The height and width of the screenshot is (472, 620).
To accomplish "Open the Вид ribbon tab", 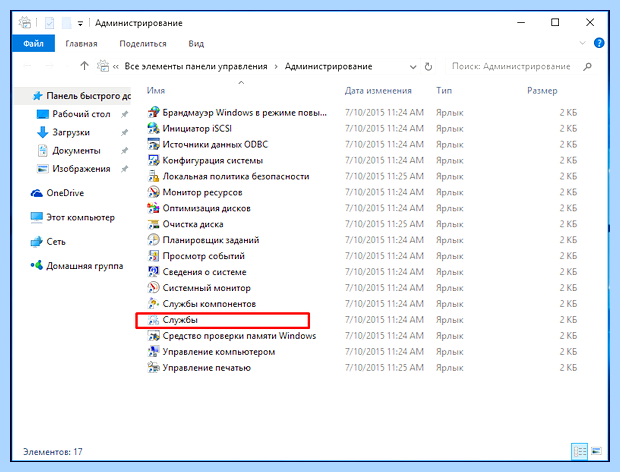I will tap(196, 44).
